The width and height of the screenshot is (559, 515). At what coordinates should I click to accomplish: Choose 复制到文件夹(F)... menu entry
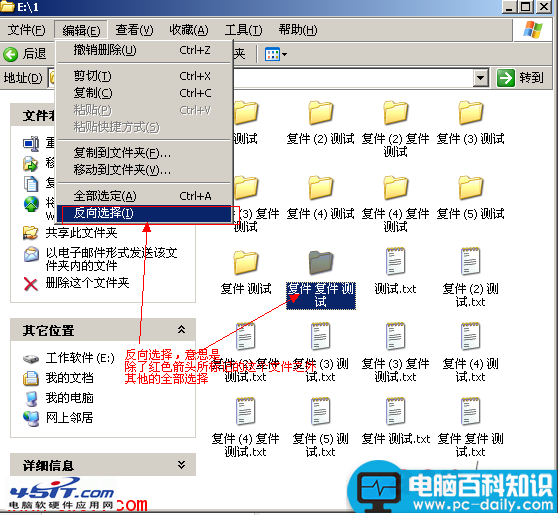(144, 153)
